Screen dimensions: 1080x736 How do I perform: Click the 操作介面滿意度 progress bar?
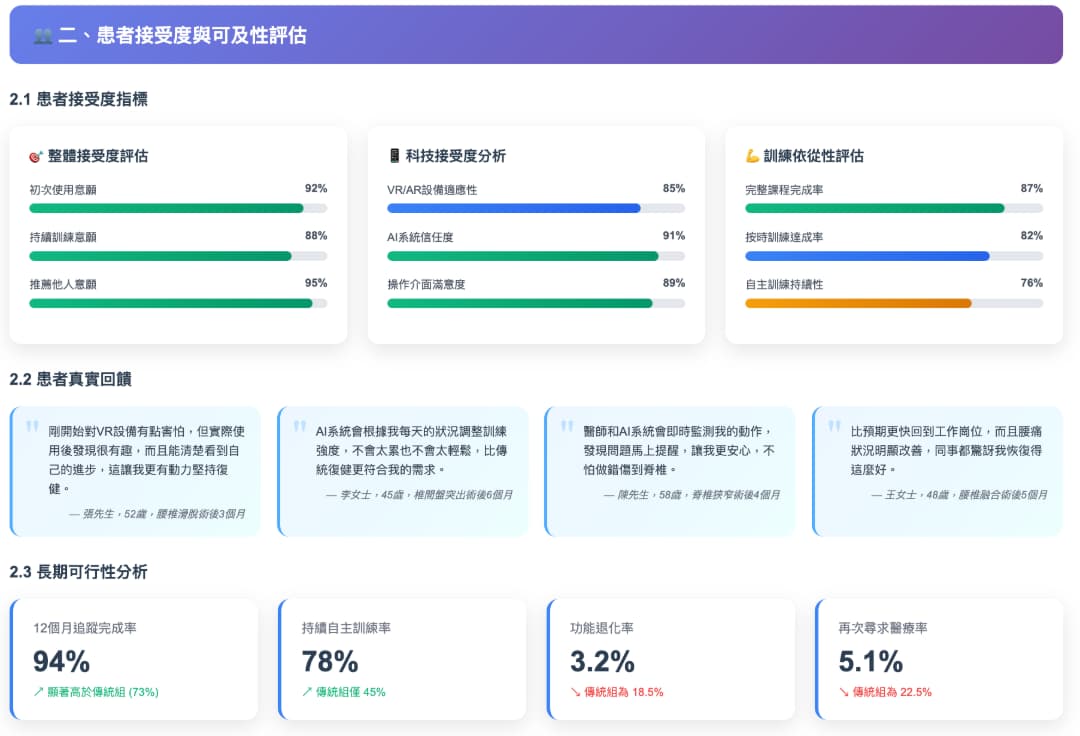(536, 304)
